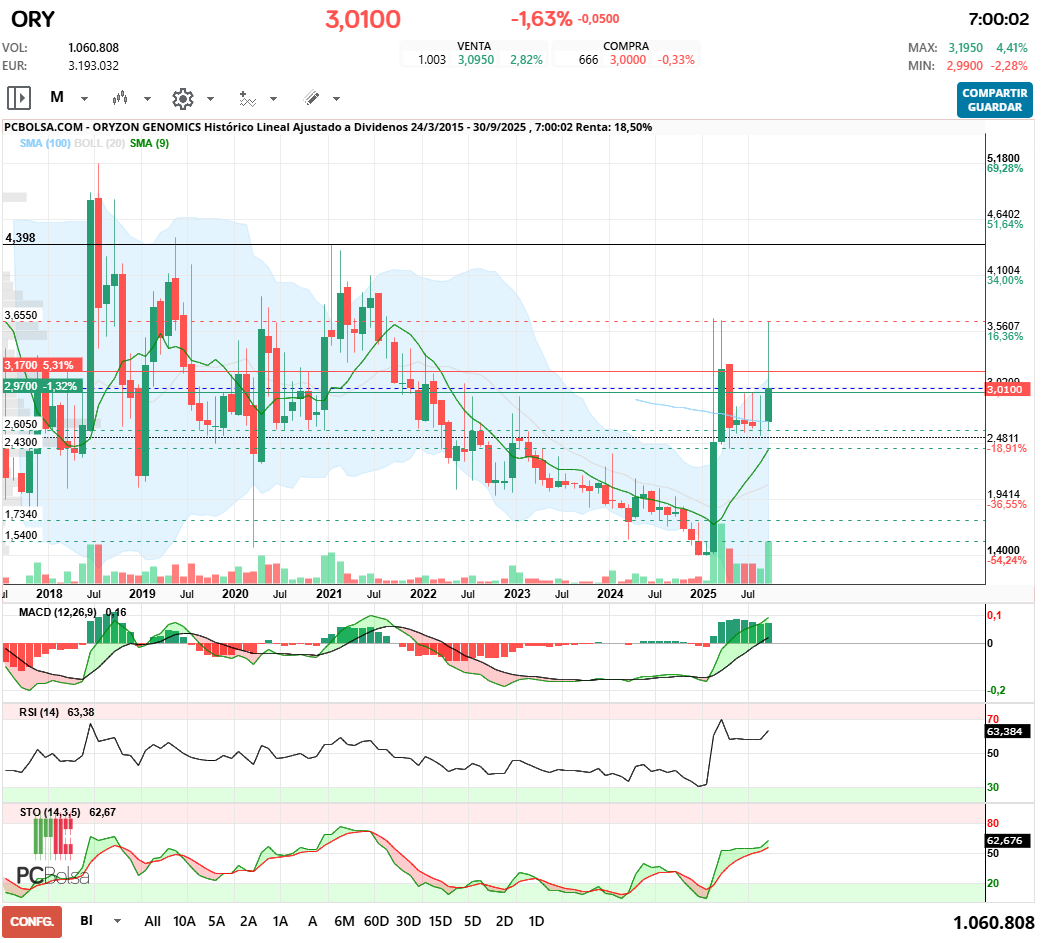
Task: Click the ORY ticker symbol
Action: click(x=33, y=19)
